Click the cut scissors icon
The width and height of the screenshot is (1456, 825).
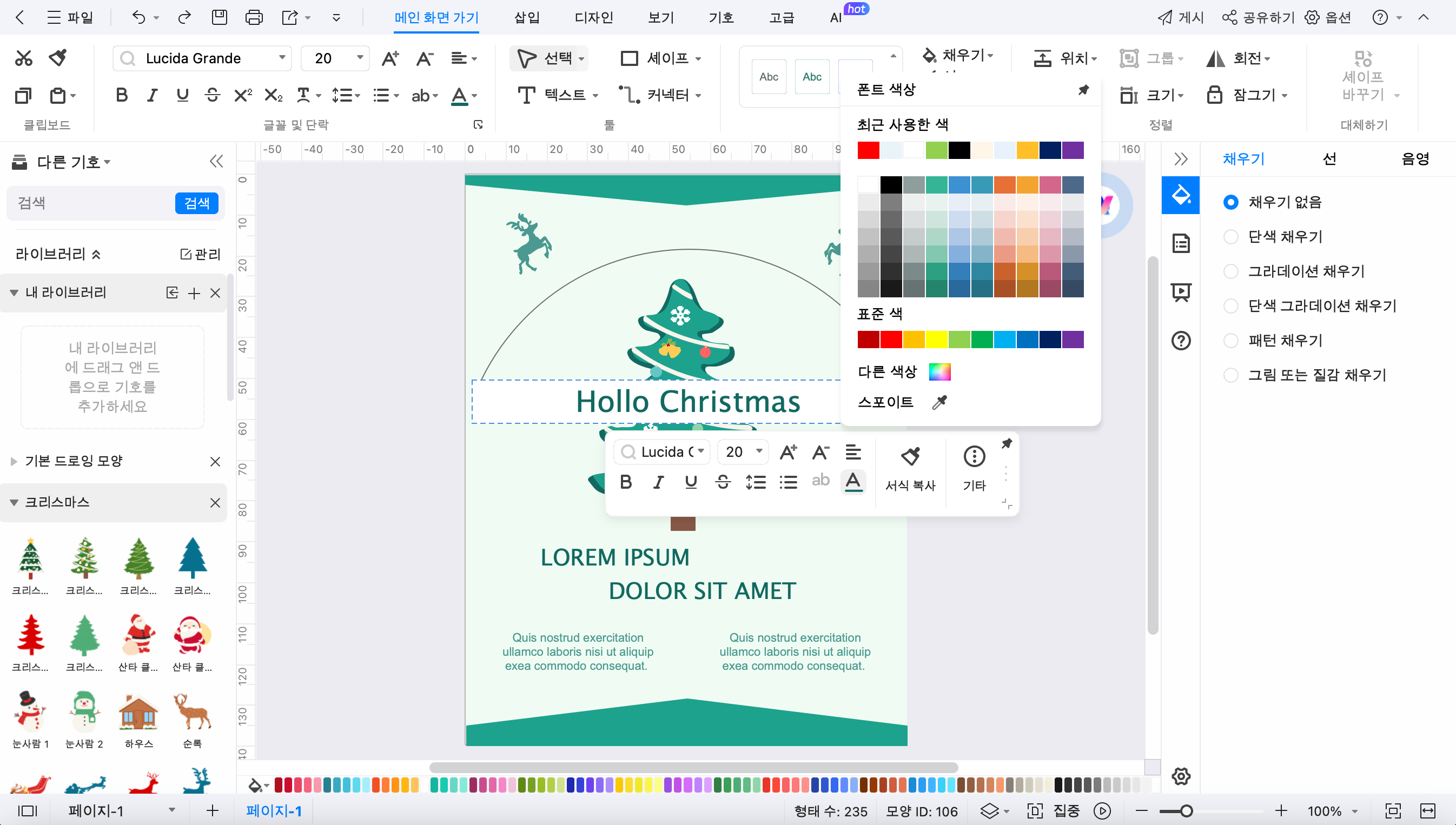(x=23, y=58)
